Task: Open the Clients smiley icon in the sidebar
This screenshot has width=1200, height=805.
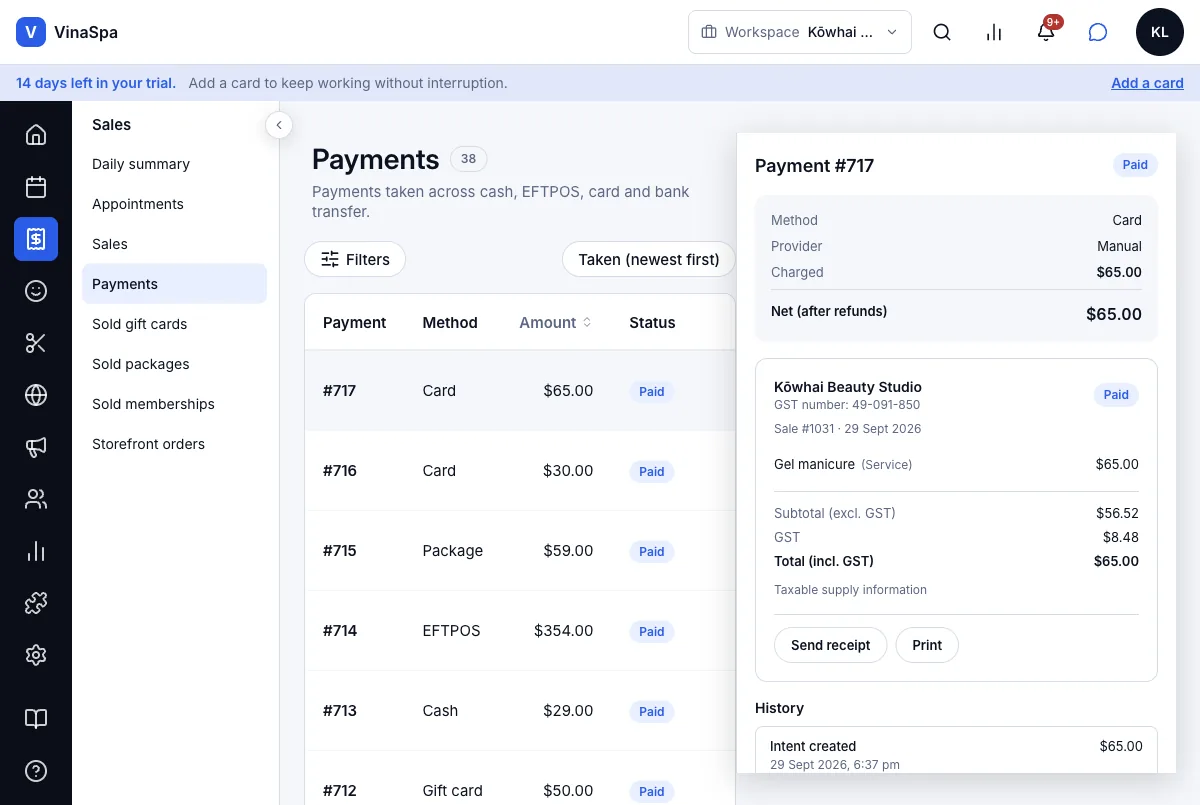Action: [36, 291]
